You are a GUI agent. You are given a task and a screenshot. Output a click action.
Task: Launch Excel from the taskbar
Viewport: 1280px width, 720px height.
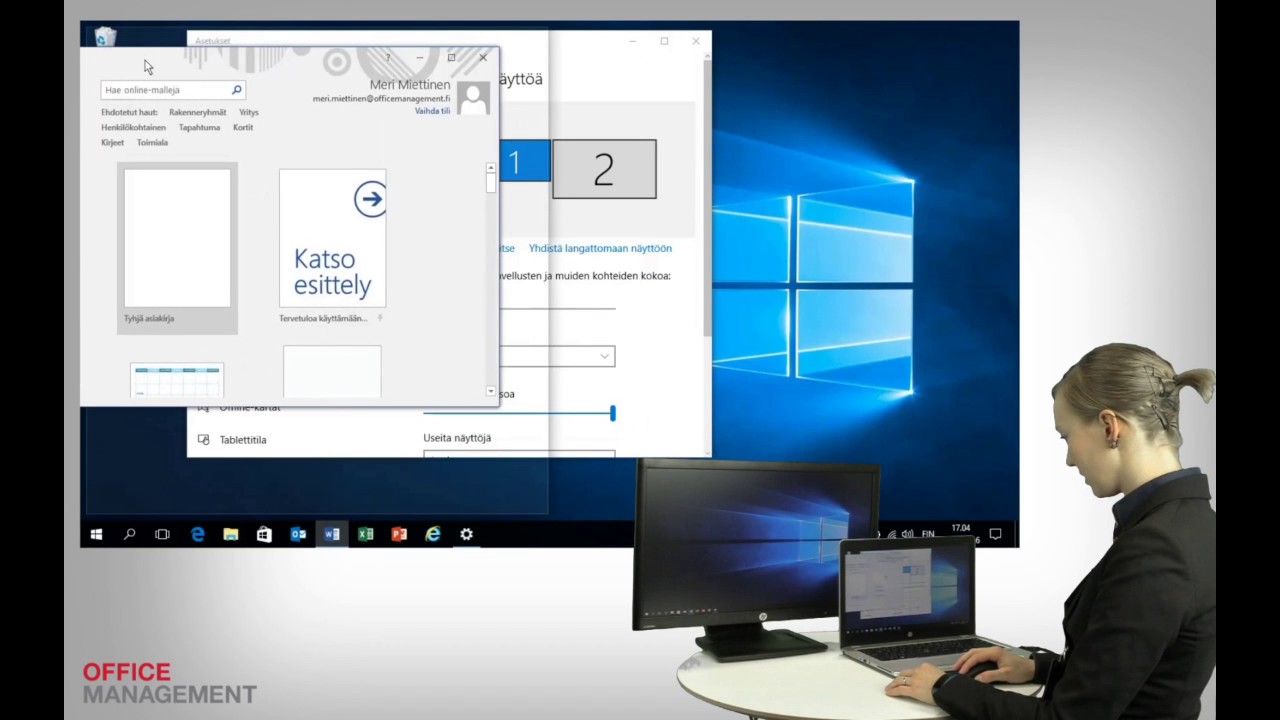pos(365,535)
